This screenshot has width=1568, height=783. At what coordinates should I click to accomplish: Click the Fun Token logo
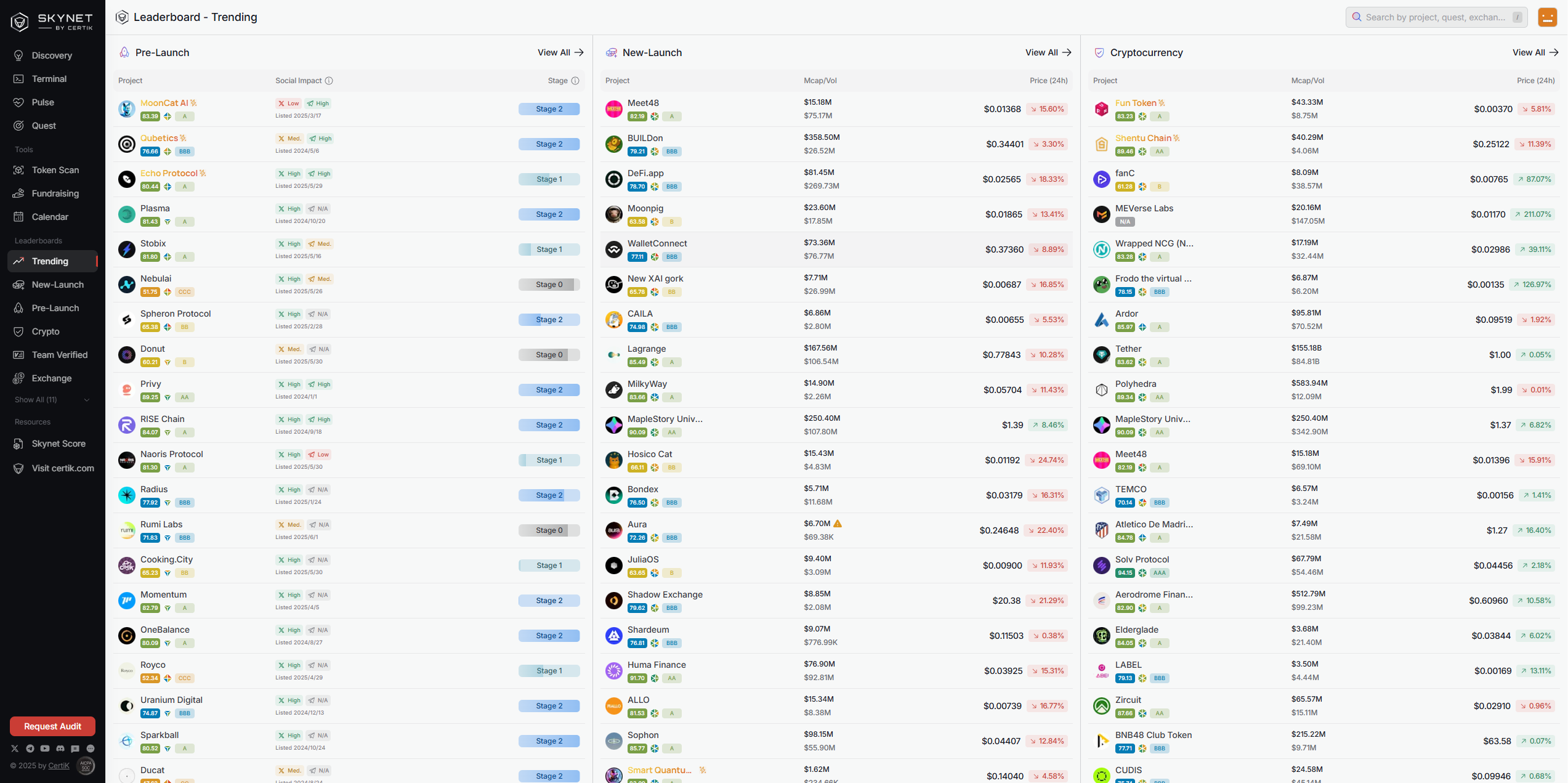coord(1102,109)
